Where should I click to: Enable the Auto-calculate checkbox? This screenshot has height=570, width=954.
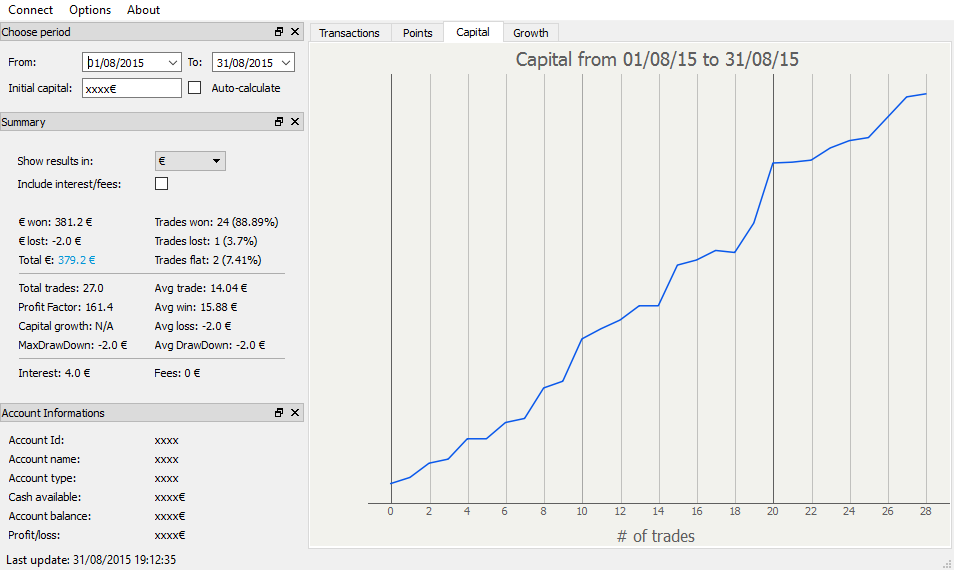195,88
